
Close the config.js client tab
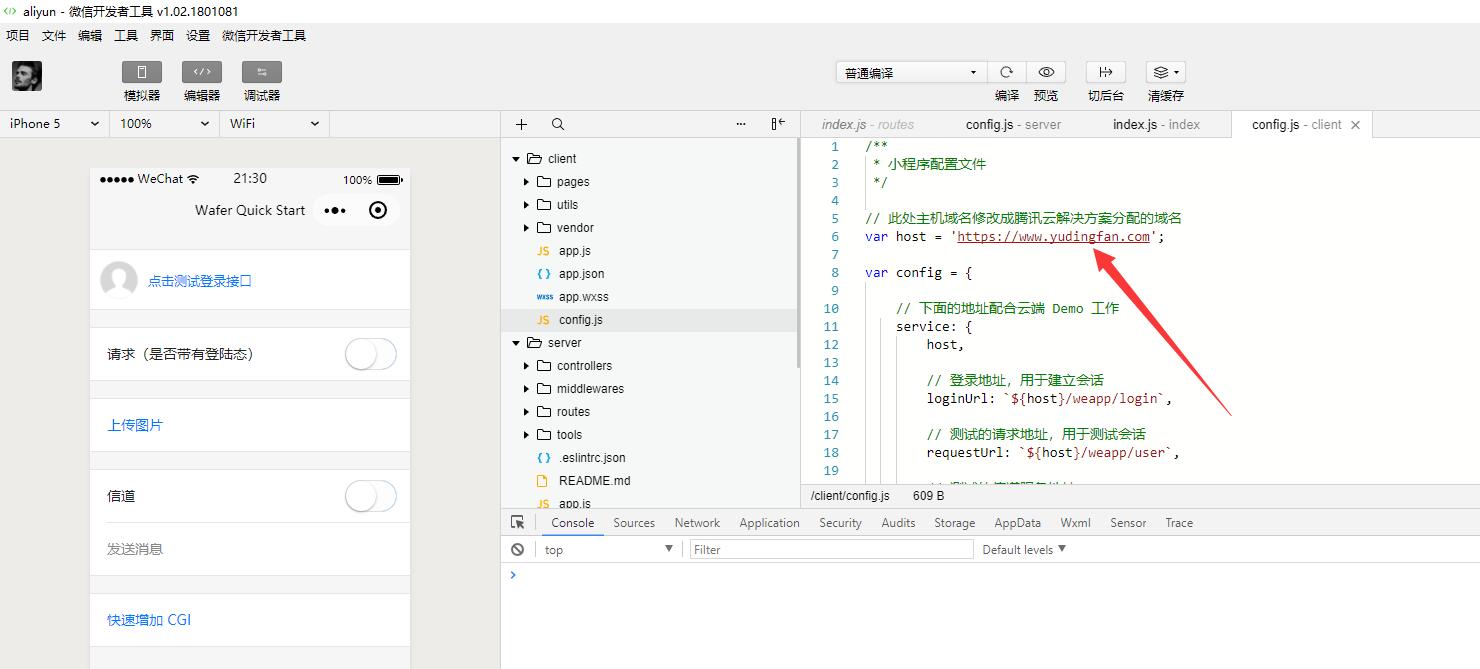(1355, 125)
